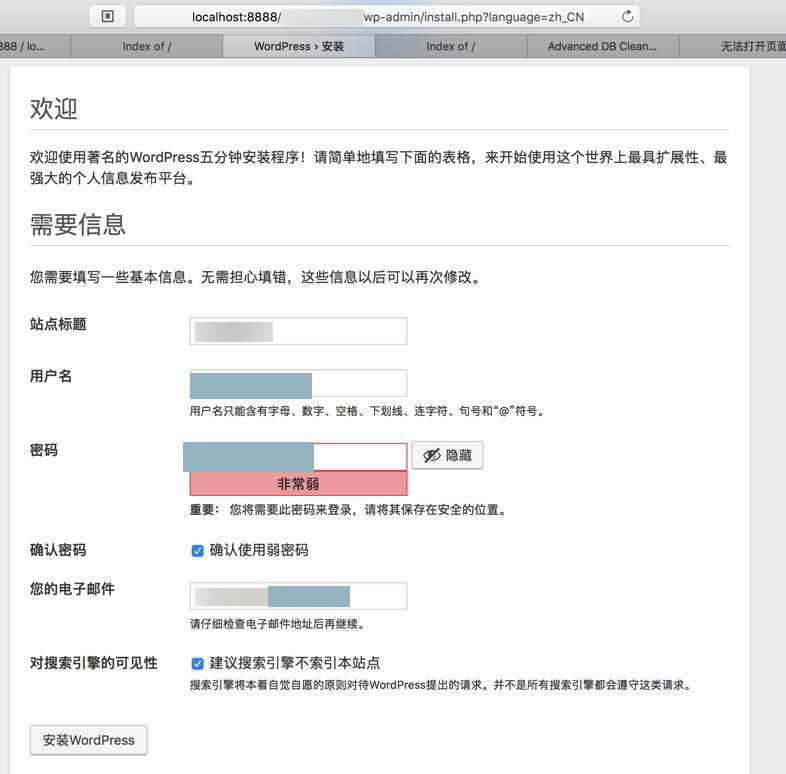This screenshot has width=786, height=774.
Task: Select the 'WordPress › 安装' tab
Action: 299,46
